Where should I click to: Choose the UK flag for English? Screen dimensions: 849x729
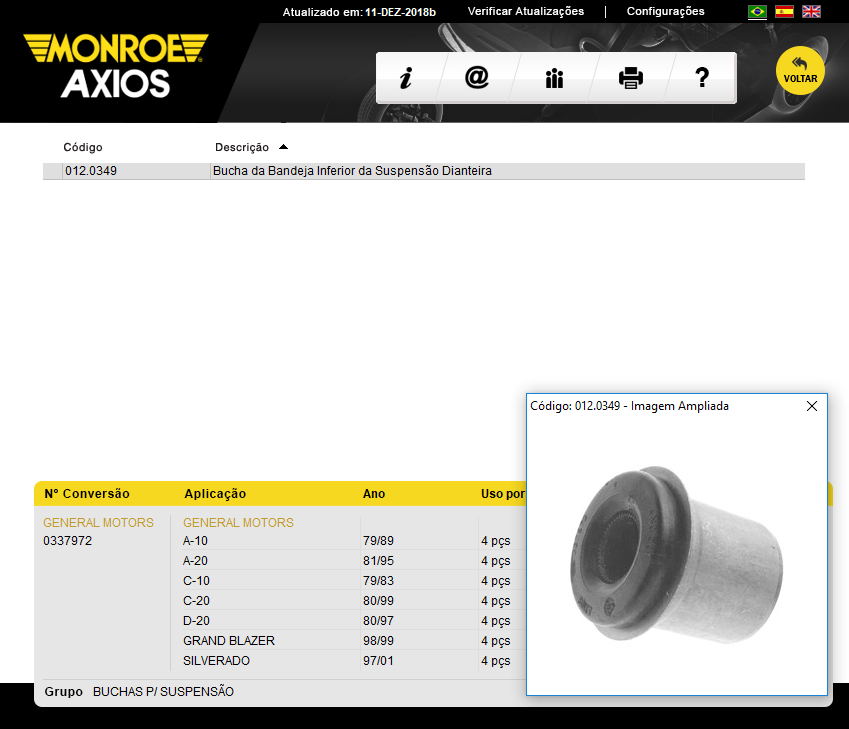click(811, 12)
